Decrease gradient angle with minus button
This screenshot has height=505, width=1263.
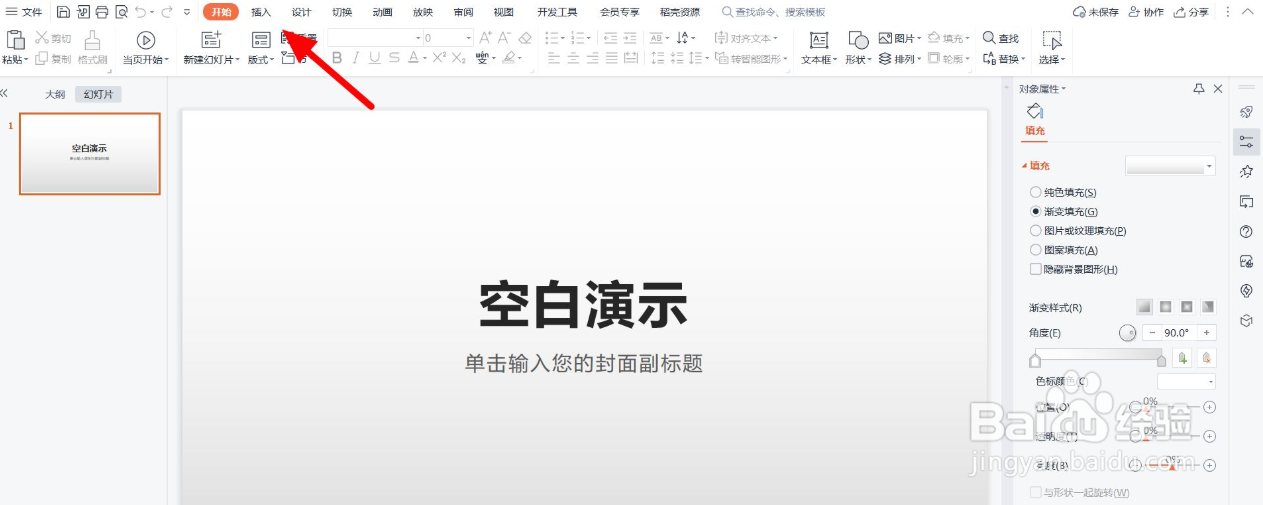pos(1152,333)
